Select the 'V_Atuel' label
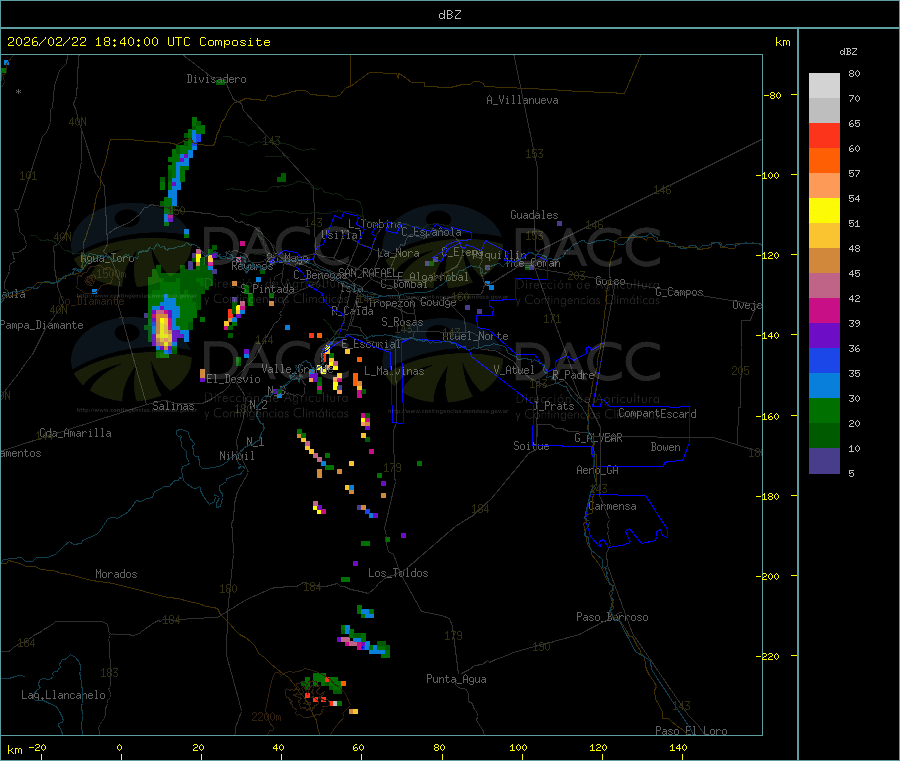This screenshot has width=900, height=761. click(x=514, y=370)
